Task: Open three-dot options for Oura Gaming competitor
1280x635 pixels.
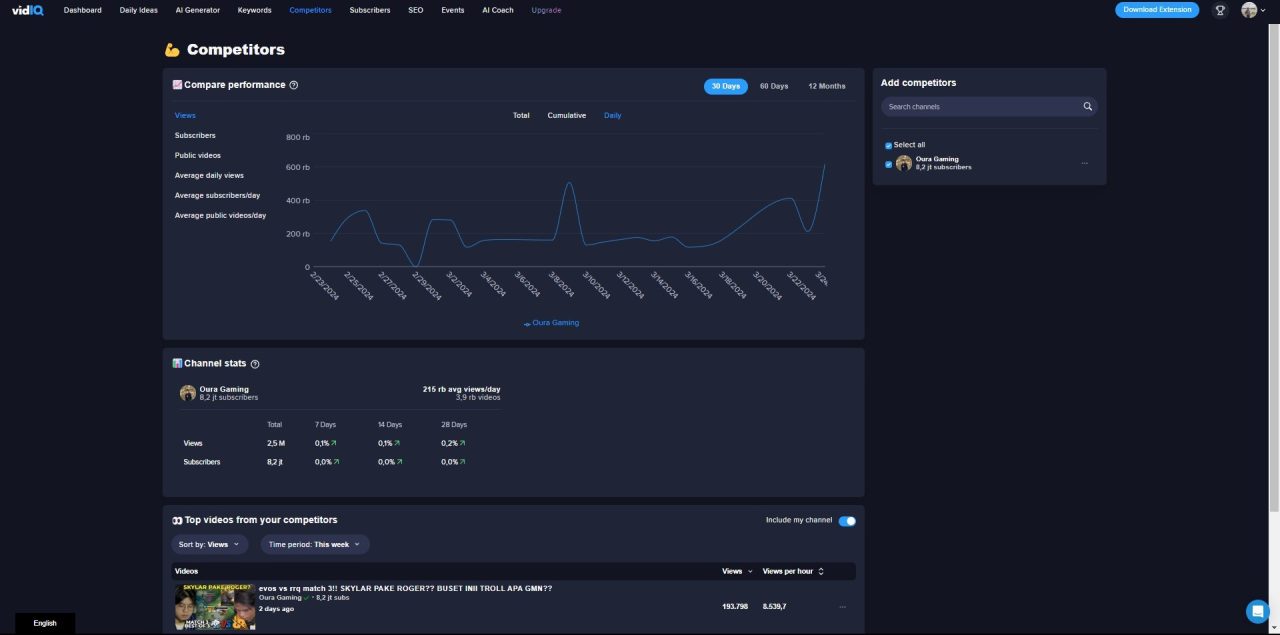Action: click(x=1084, y=163)
